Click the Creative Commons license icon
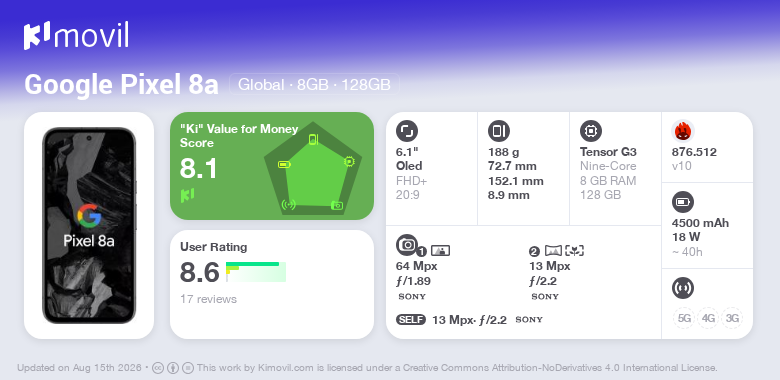This screenshot has width=780, height=380. coord(158,368)
